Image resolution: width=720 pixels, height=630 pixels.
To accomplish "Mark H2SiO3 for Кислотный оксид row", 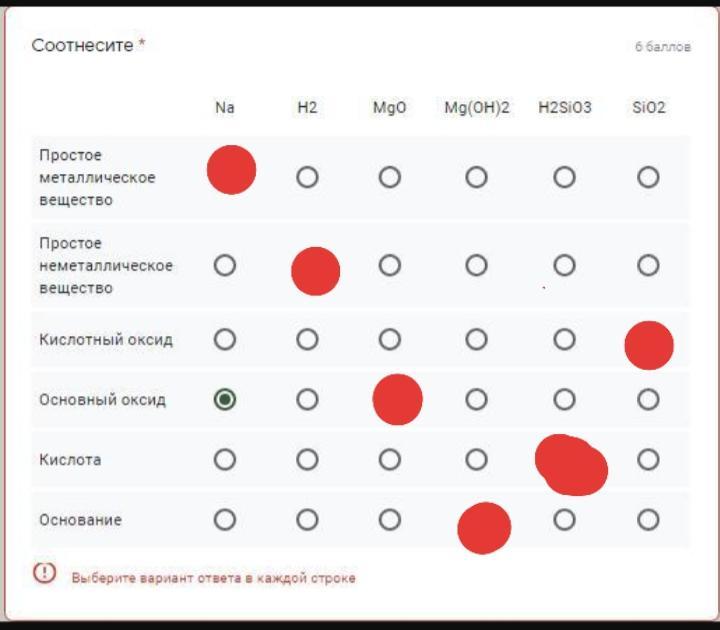I will tap(564, 340).
